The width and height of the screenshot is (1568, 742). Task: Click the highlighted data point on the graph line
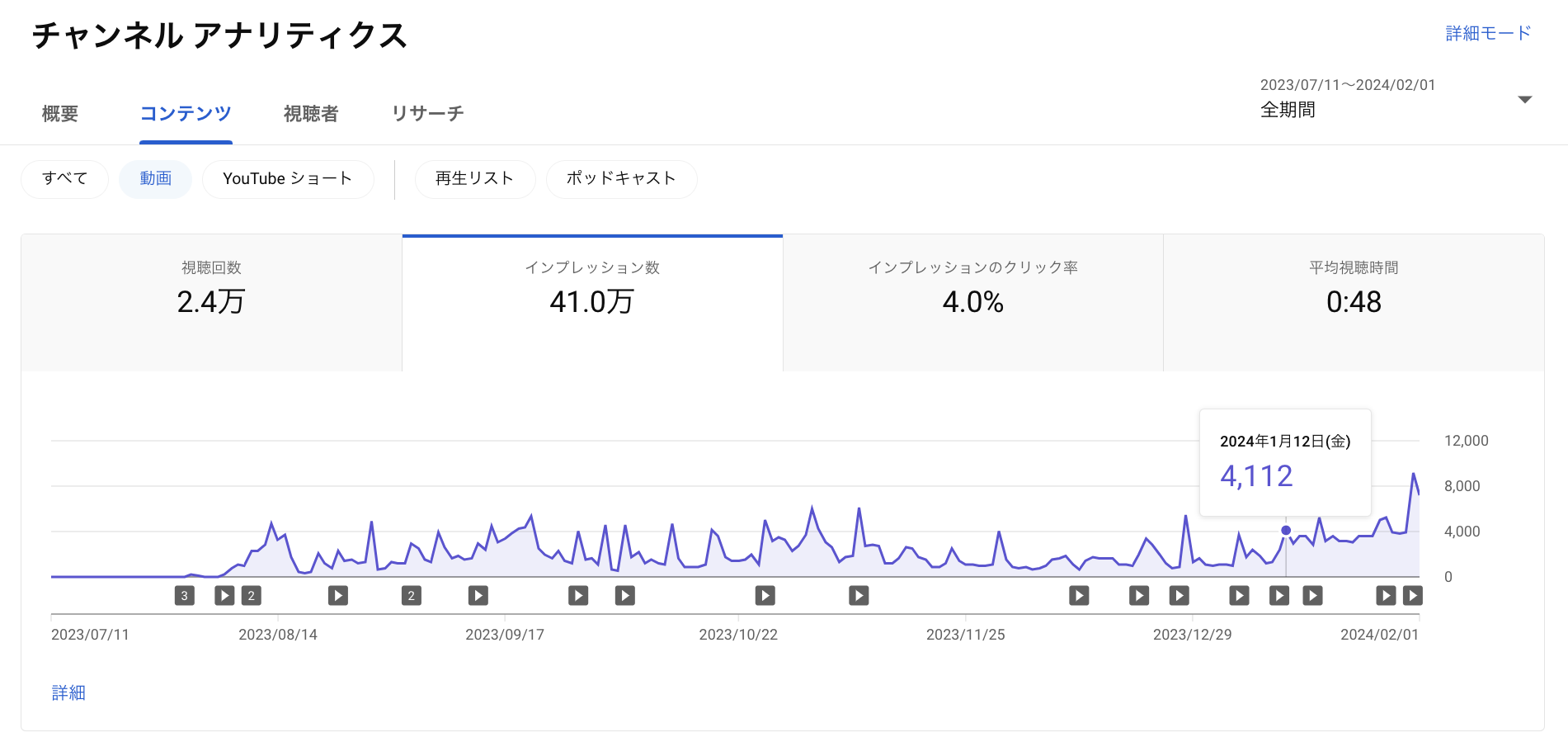(1286, 530)
